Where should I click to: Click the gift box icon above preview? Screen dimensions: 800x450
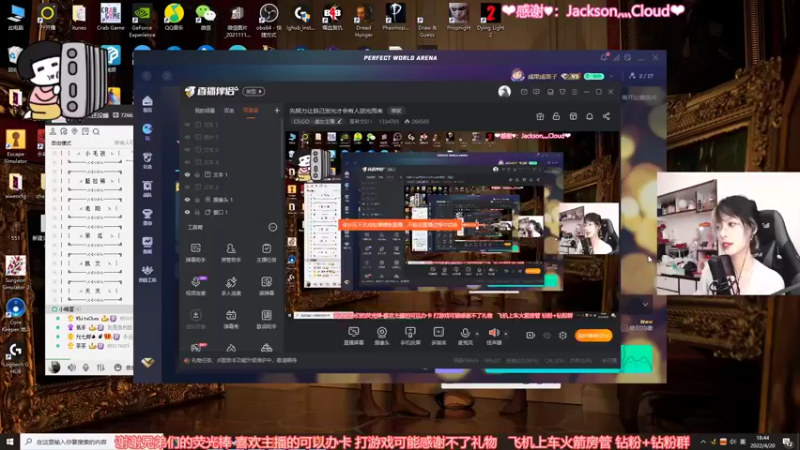[x=540, y=116]
